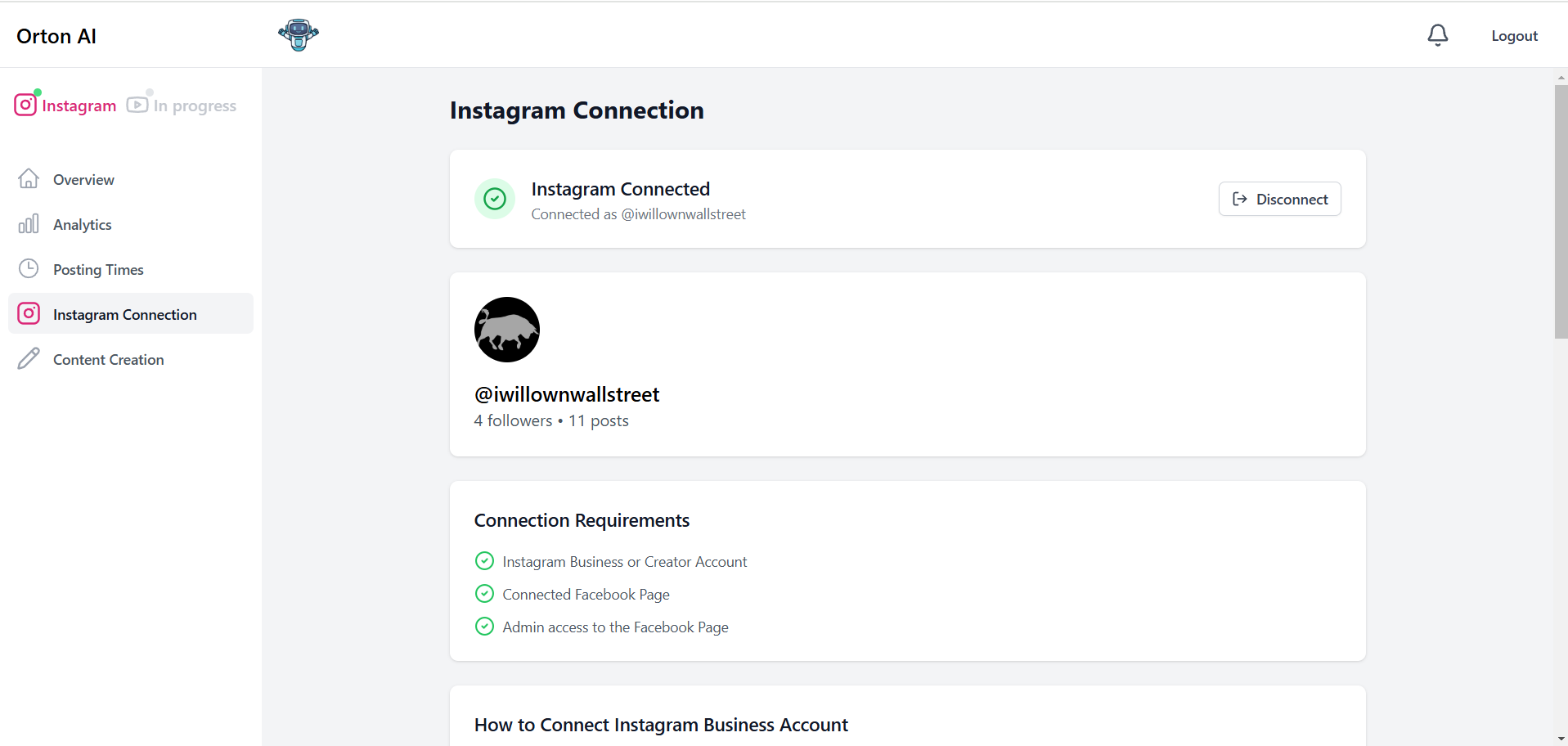The height and width of the screenshot is (746, 1568).
Task: Click the Analytics bar chart icon
Action: click(x=29, y=224)
